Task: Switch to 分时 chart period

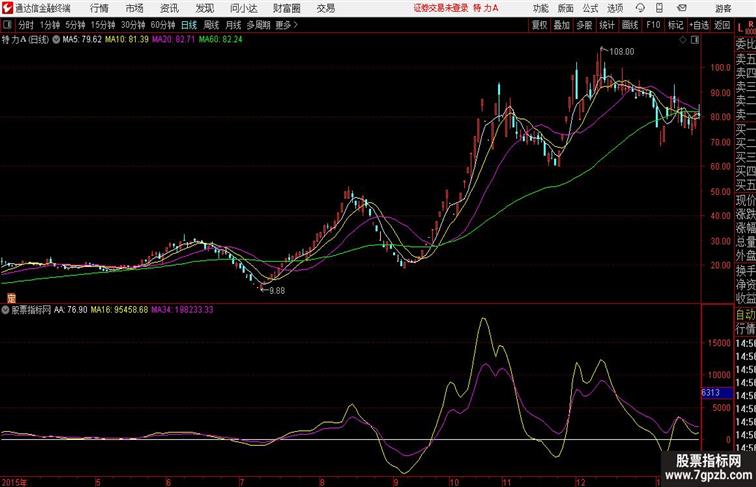Action: 26,25
